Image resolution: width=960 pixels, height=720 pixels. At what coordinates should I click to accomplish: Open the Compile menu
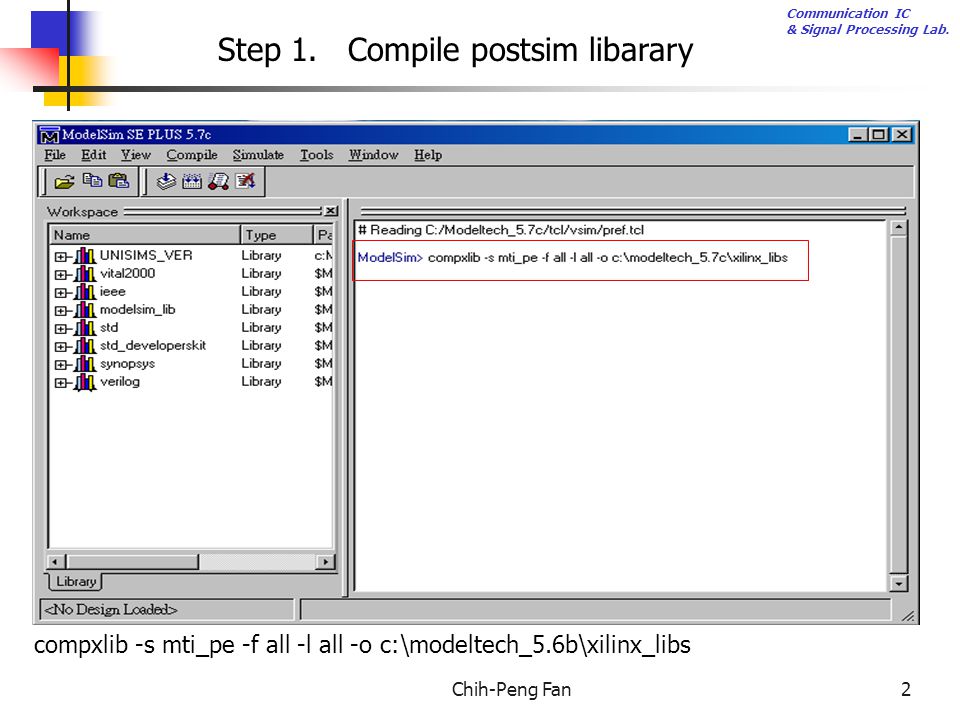coord(192,155)
